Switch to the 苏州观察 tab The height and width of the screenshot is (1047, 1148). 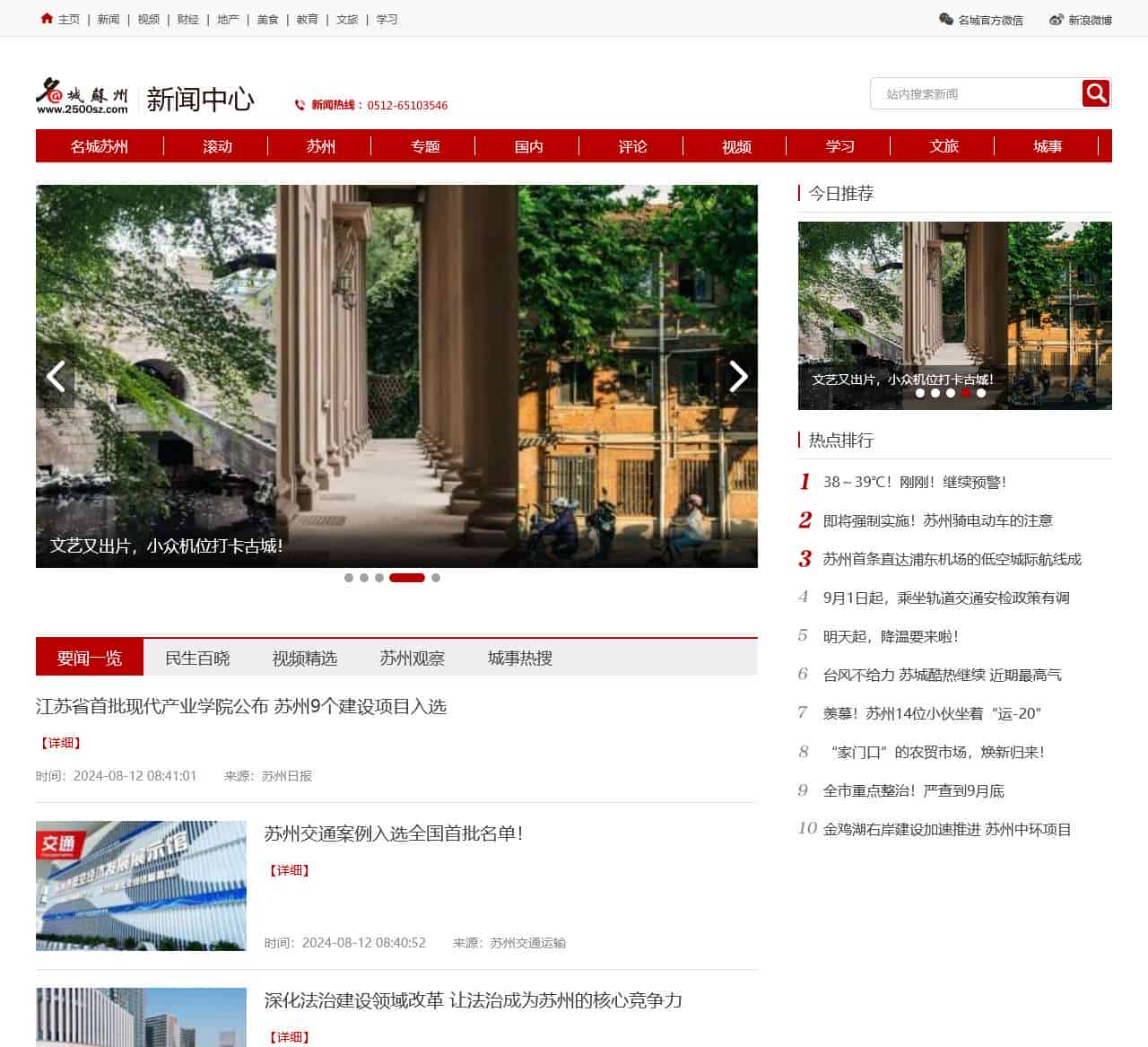pos(413,658)
